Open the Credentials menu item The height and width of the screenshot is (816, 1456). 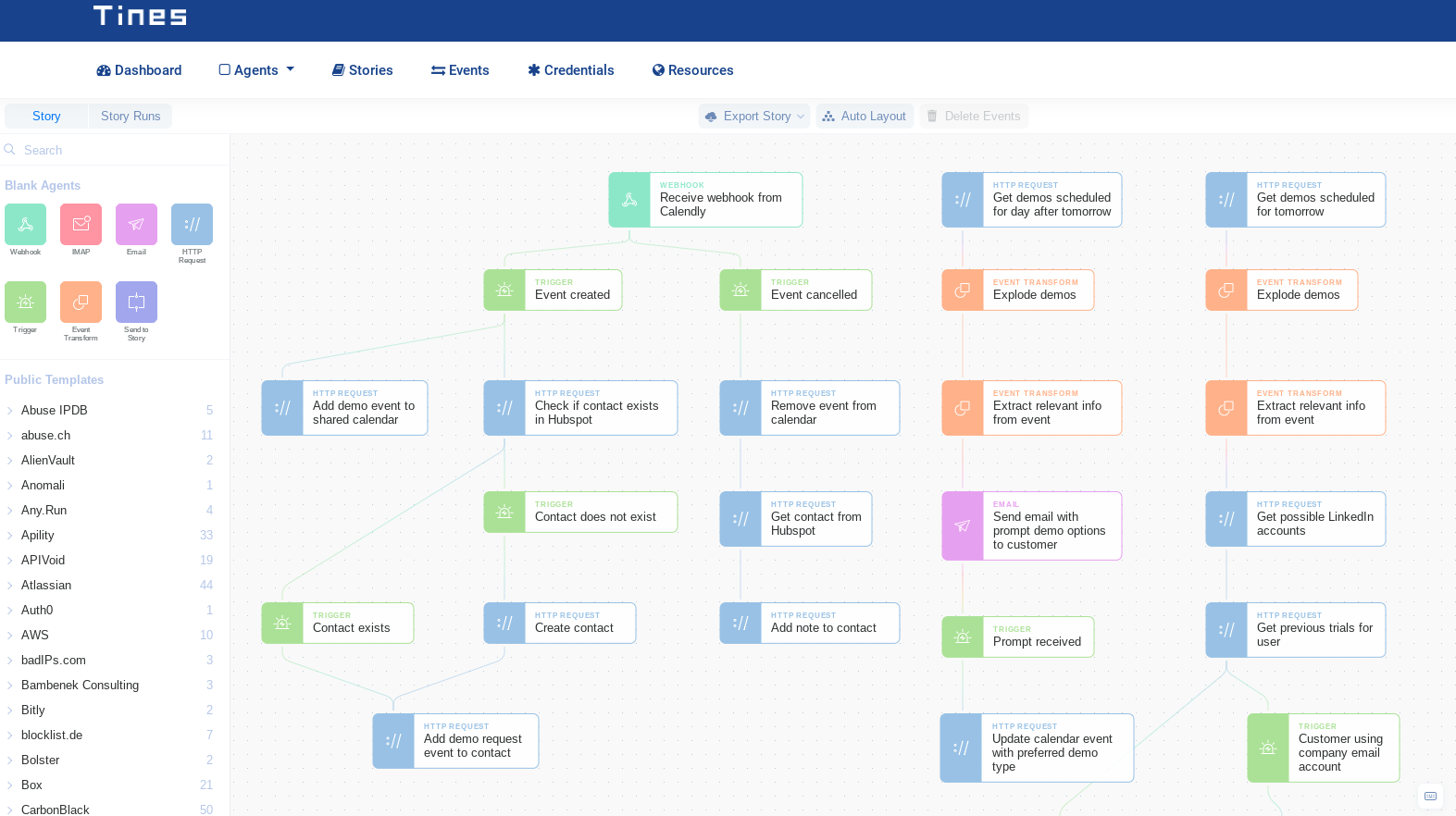click(x=570, y=70)
